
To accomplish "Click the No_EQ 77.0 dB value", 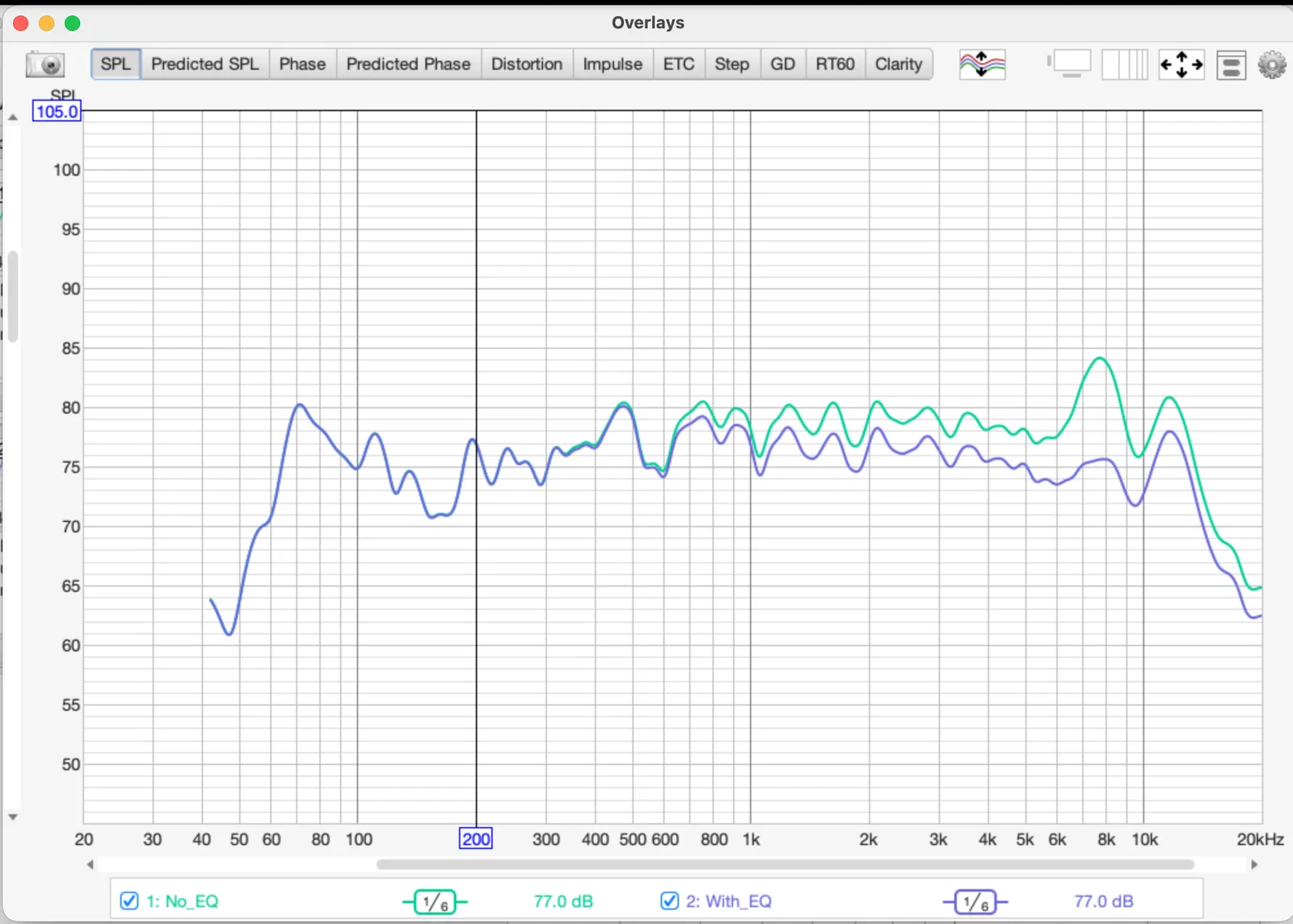I will click(563, 901).
